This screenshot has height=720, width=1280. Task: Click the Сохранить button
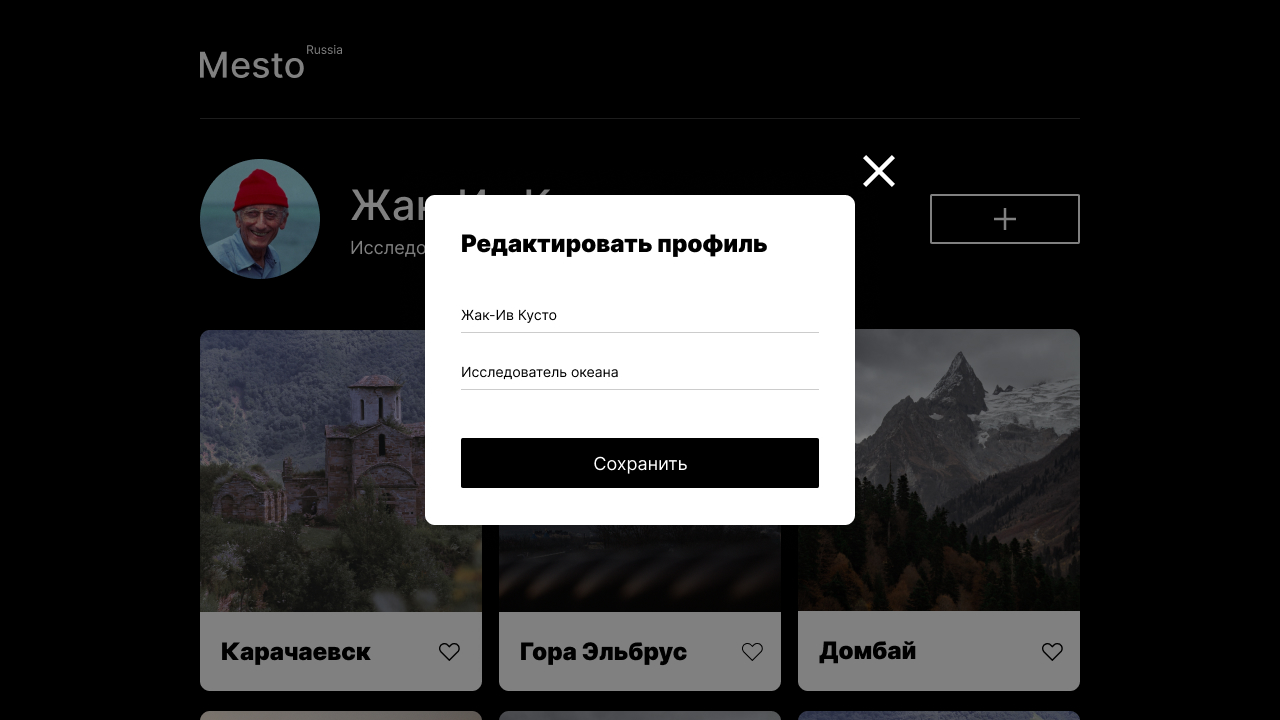point(640,463)
